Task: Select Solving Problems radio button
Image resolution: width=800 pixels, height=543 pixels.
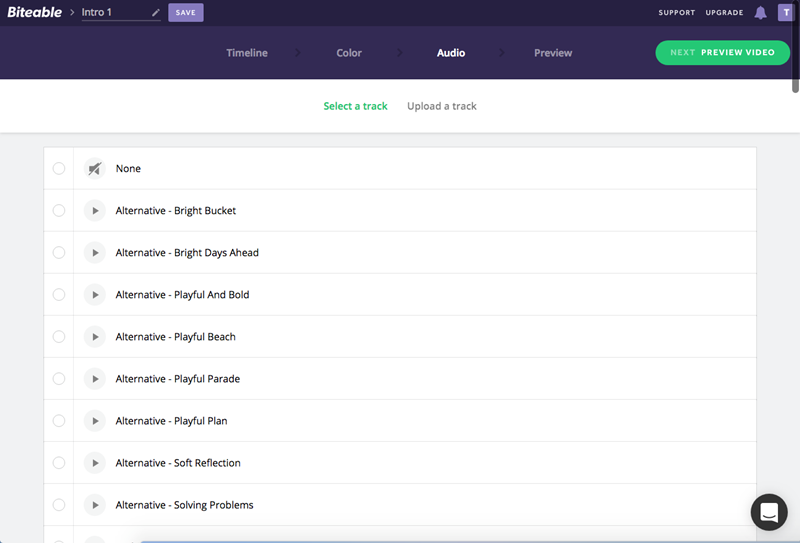Action: (x=59, y=505)
